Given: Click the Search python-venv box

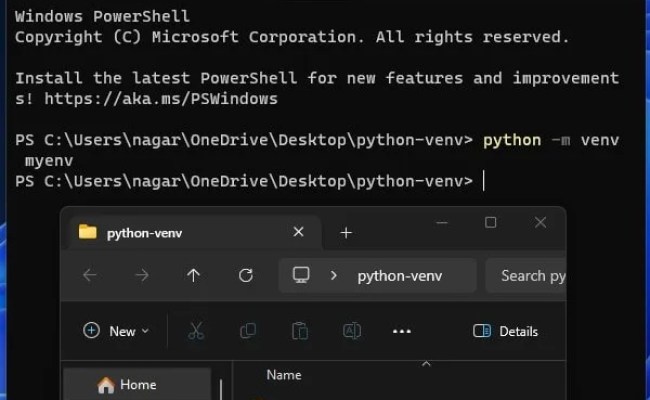Looking at the screenshot, I should pos(526,276).
